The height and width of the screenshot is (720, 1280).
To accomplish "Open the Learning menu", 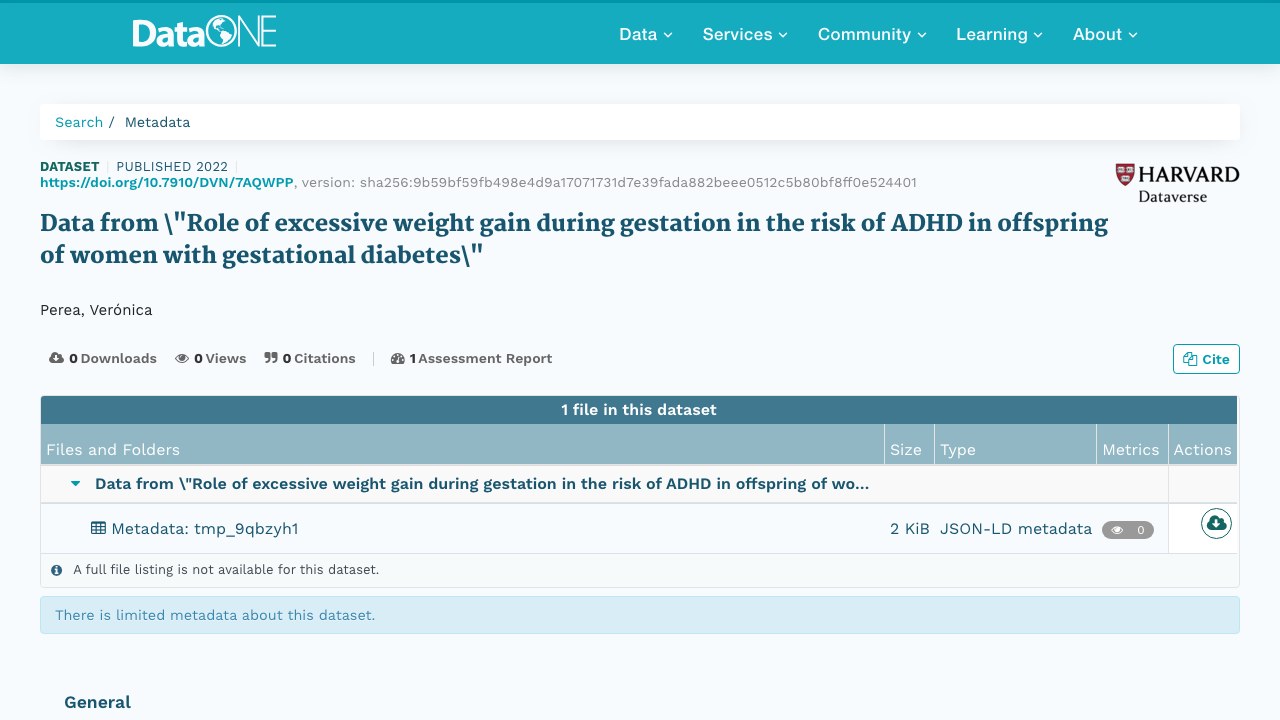I will [x=999, y=34].
